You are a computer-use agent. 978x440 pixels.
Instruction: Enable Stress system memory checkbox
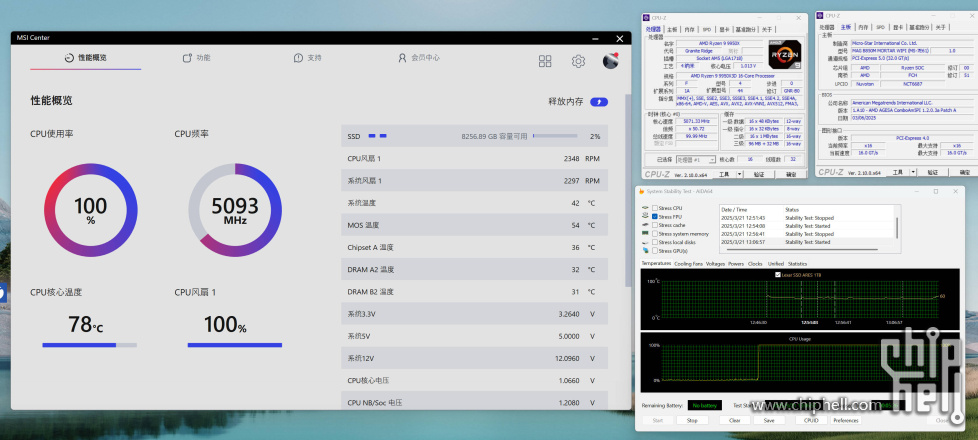pos(654,233)
